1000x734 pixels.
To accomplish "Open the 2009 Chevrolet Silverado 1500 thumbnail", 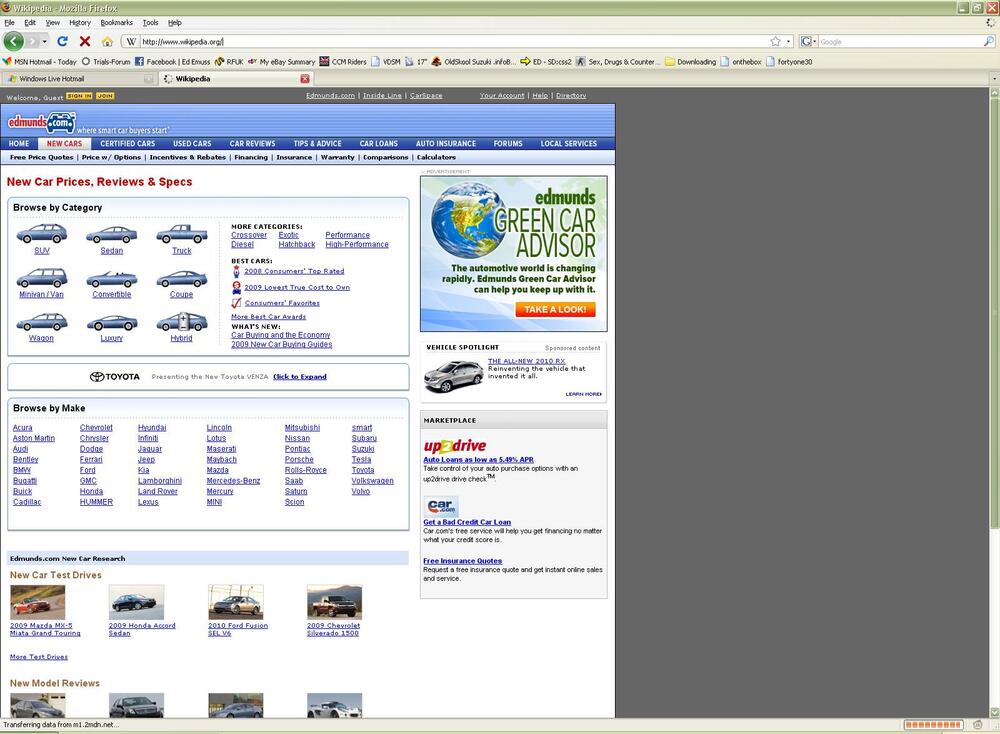I will [x=334, y=602].
